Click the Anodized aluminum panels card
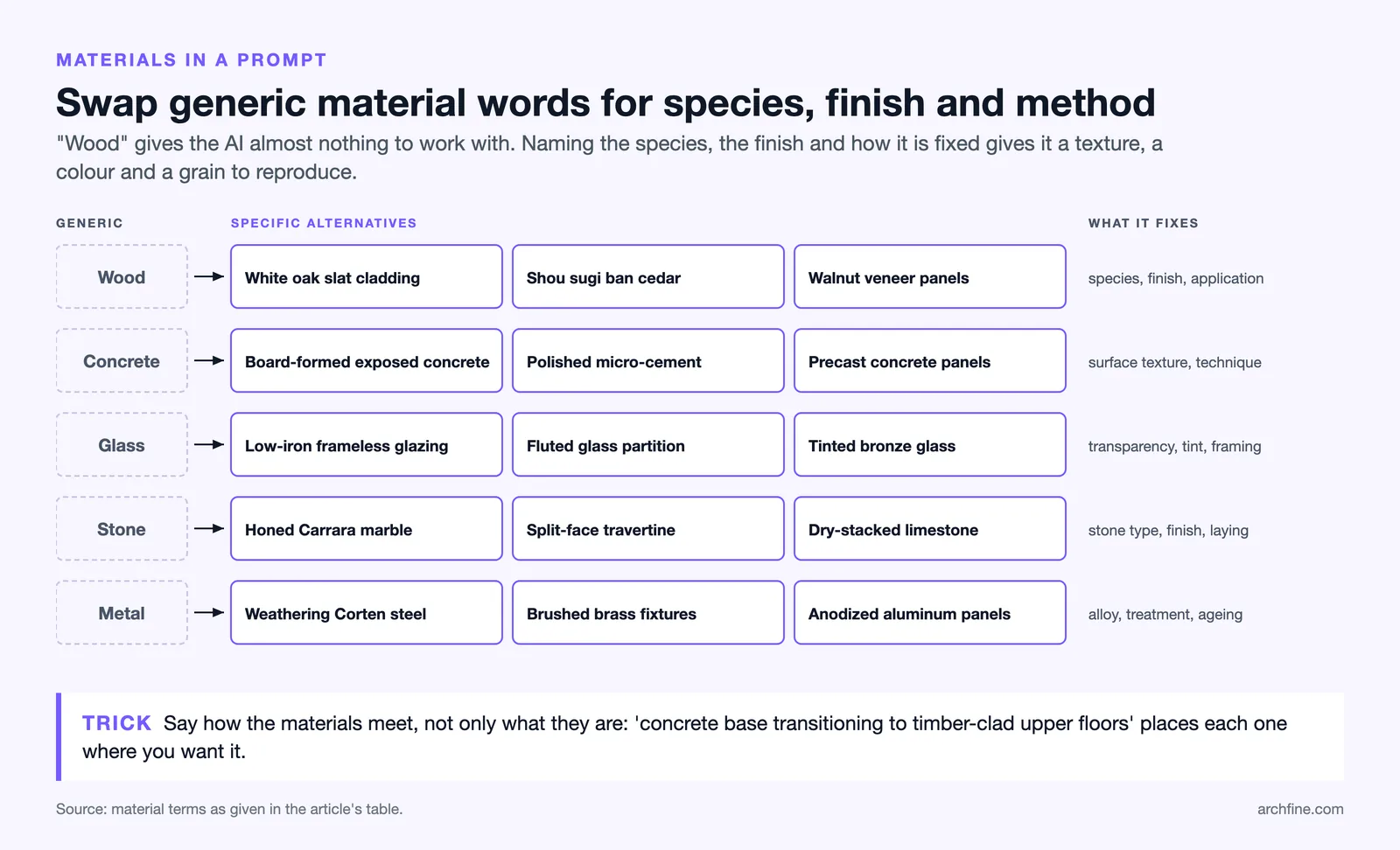This screenshot has height=850, width=1400. (x=930, y=612)
